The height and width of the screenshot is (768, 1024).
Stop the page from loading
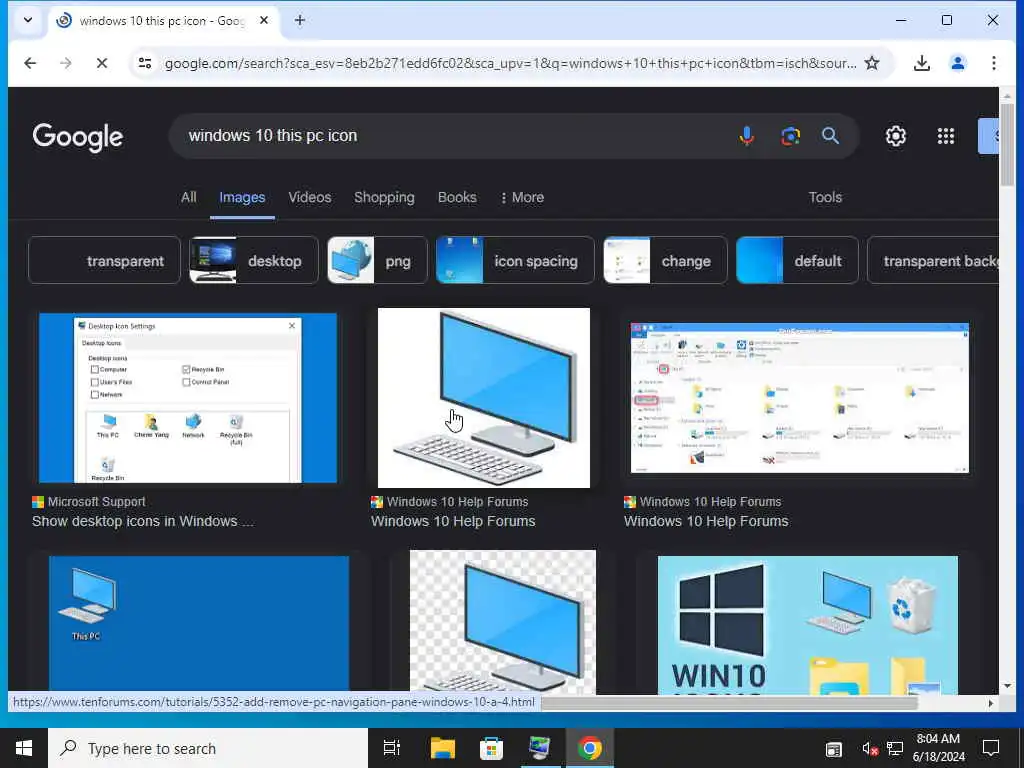click(102, 63)
